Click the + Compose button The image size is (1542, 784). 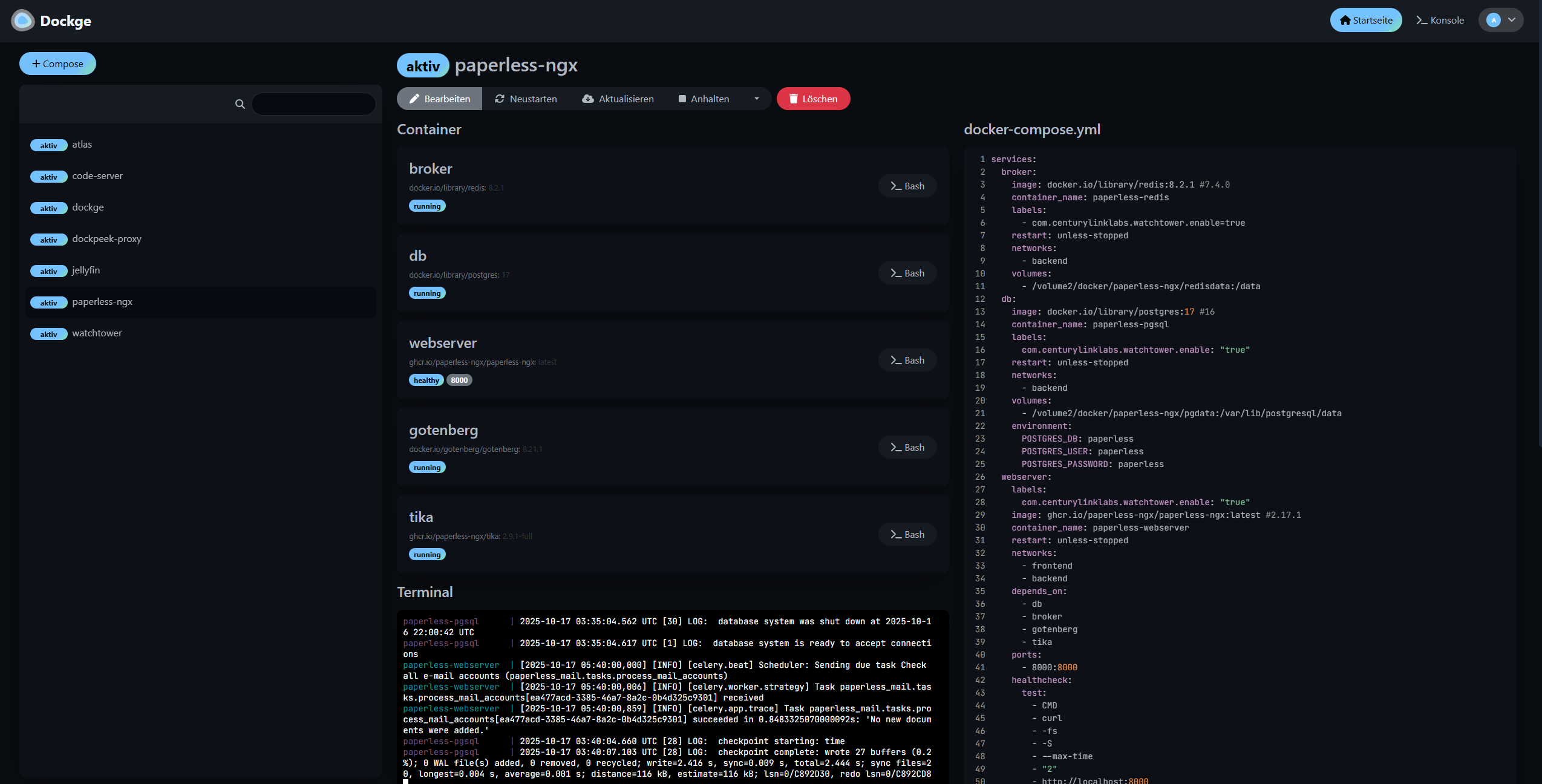[x=57, y=64]
